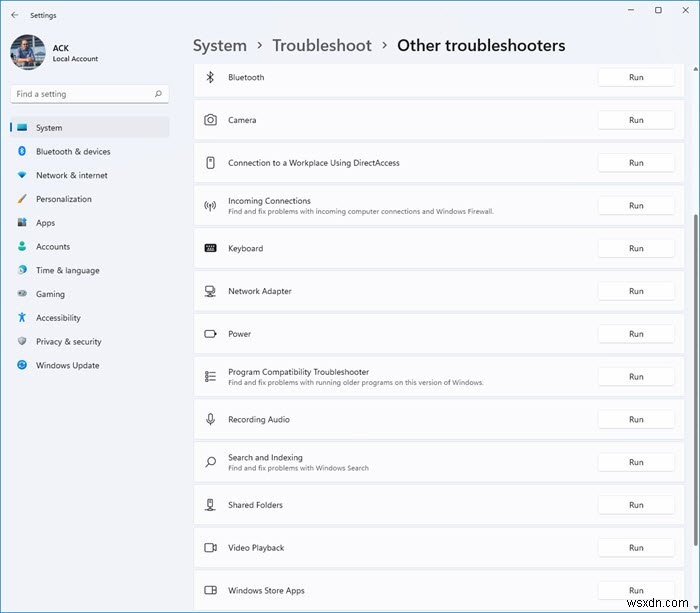This screenshot has height=613, width=700.
Task: Click the Recording Audio microphone icon
Action: (210, 419)
